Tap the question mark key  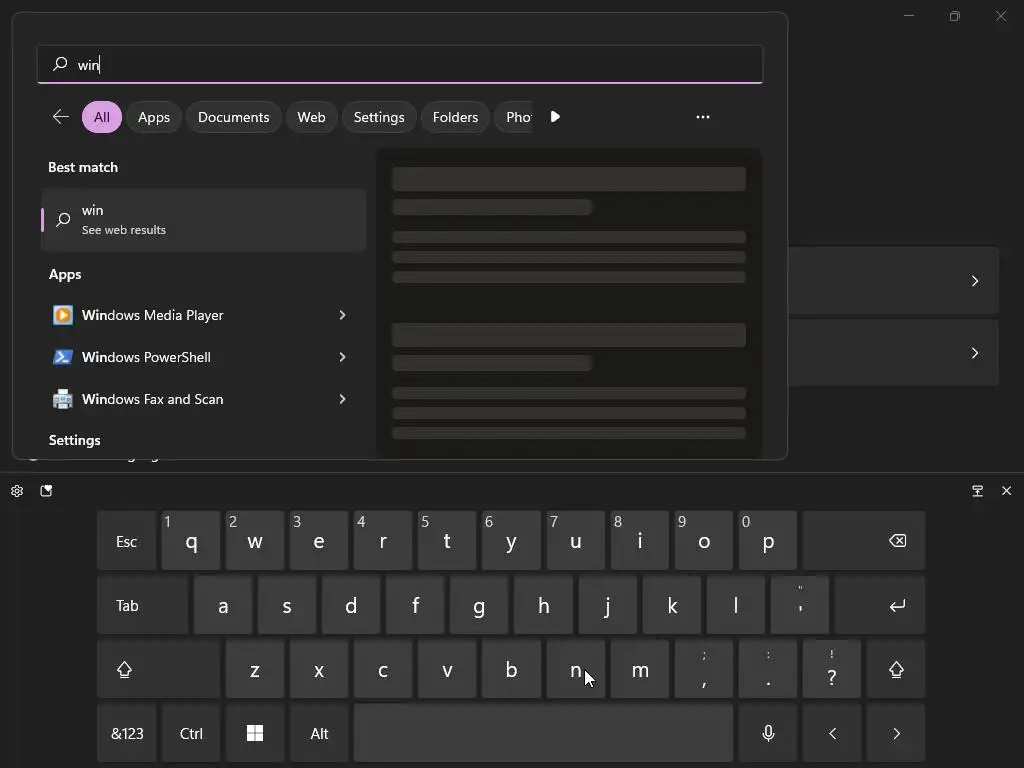coord(832,669)
